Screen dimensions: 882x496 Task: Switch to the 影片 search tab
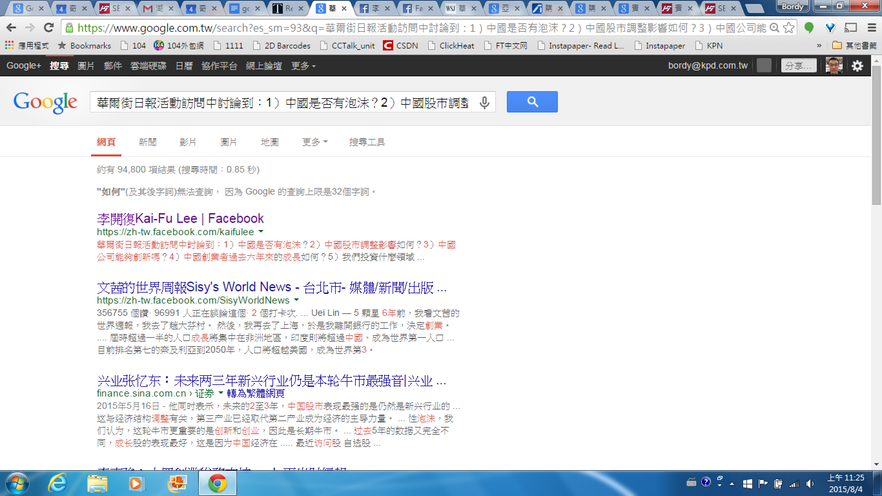tap(188, 142)
